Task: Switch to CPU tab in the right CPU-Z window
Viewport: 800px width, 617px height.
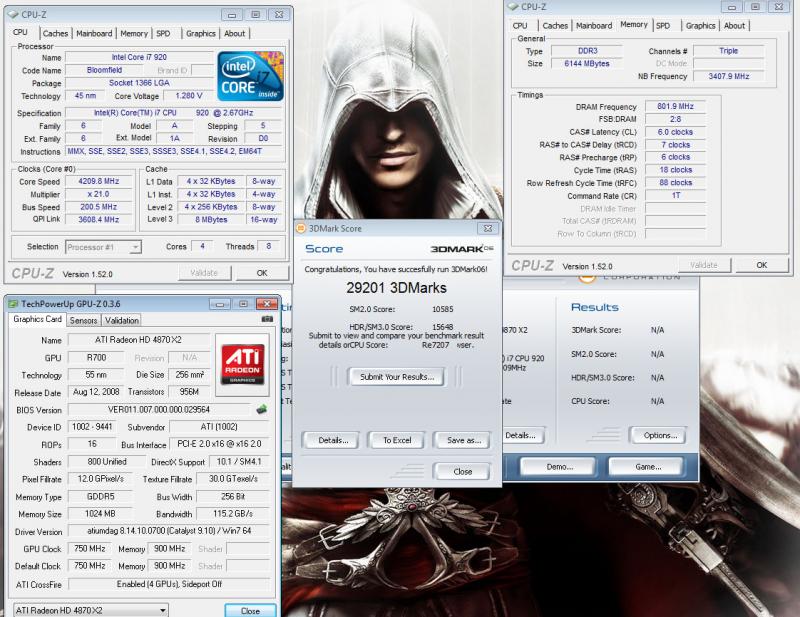Action: [520, 26]
